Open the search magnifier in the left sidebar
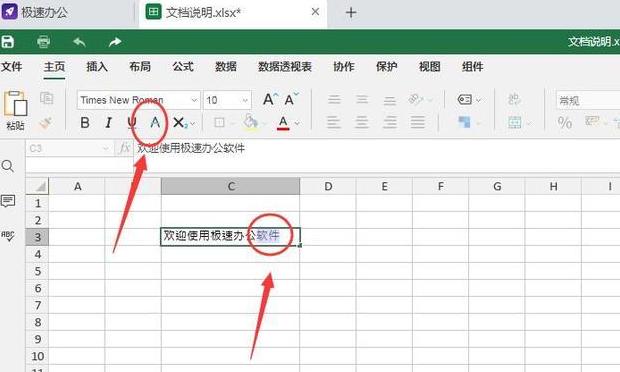This screenshot has width=620, height=372. (8, 166)
